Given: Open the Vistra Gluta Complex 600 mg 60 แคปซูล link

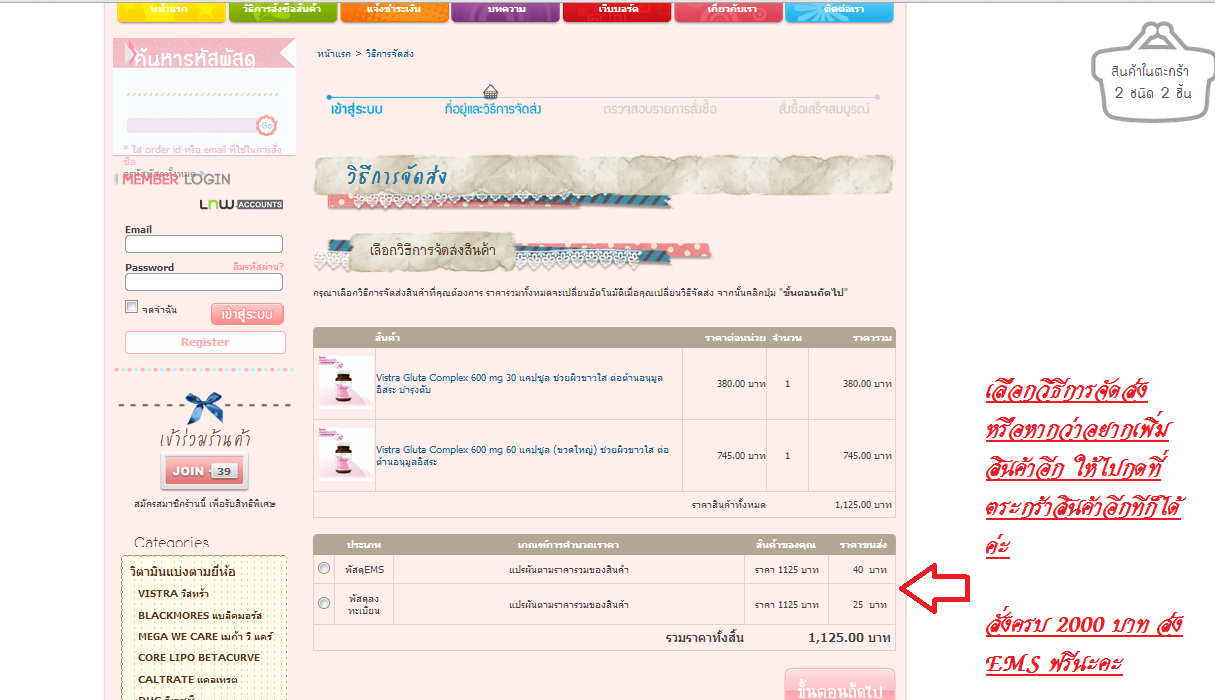Looking at the screenshot, I should point(522,455).
